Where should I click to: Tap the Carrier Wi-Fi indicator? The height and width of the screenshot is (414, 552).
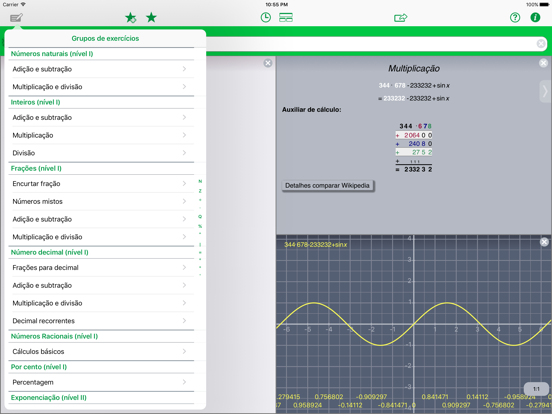click(14, 5)
